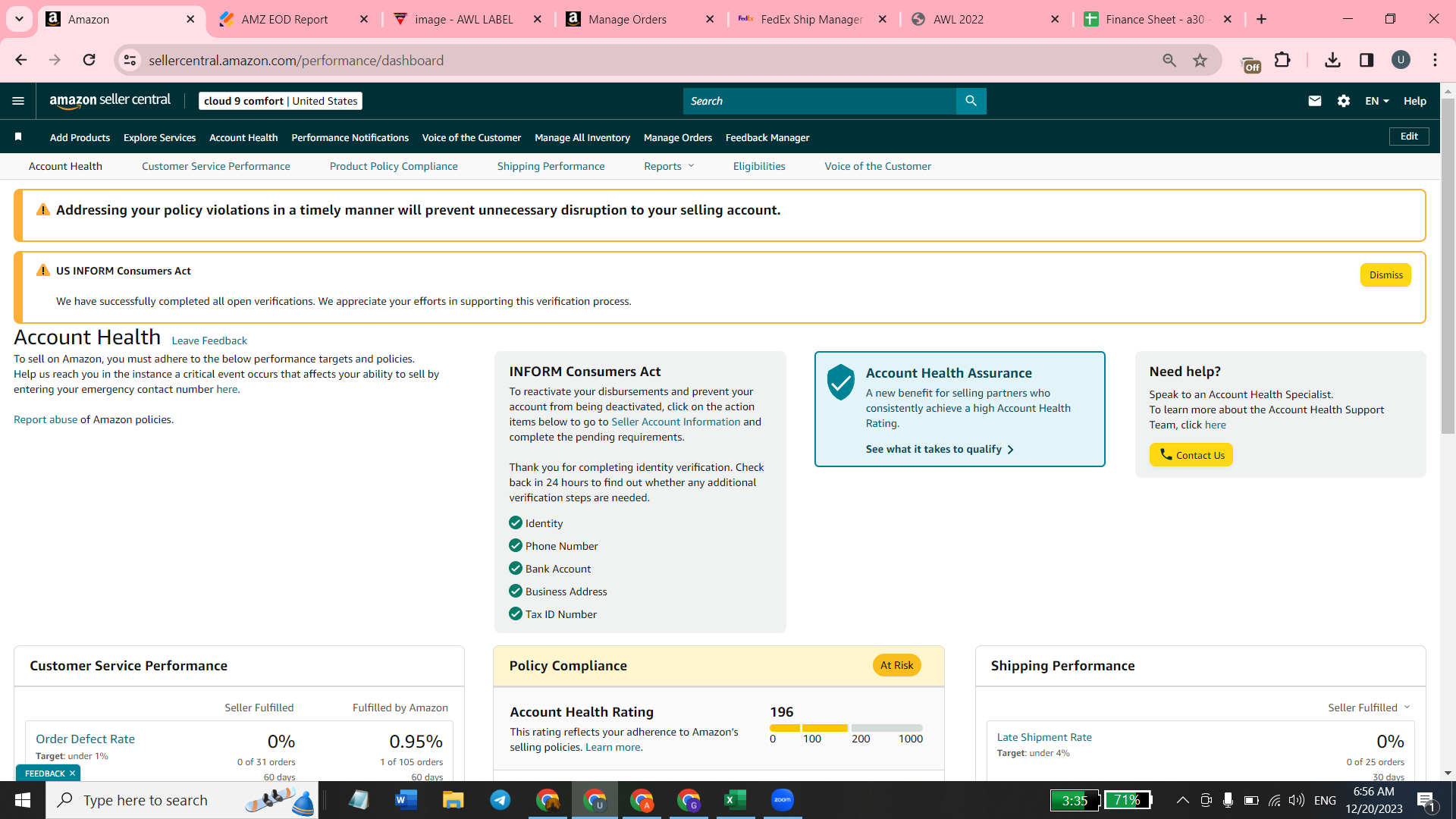Open File Explorer from taskbar

453,800
